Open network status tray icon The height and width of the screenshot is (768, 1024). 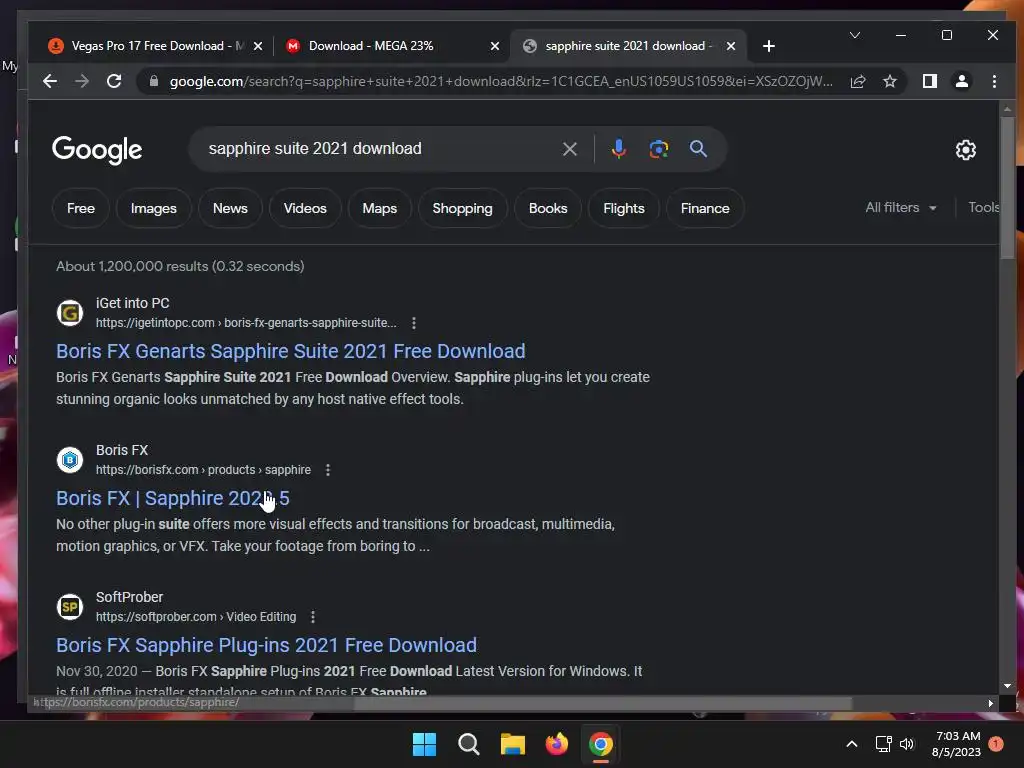click(883, 744)
